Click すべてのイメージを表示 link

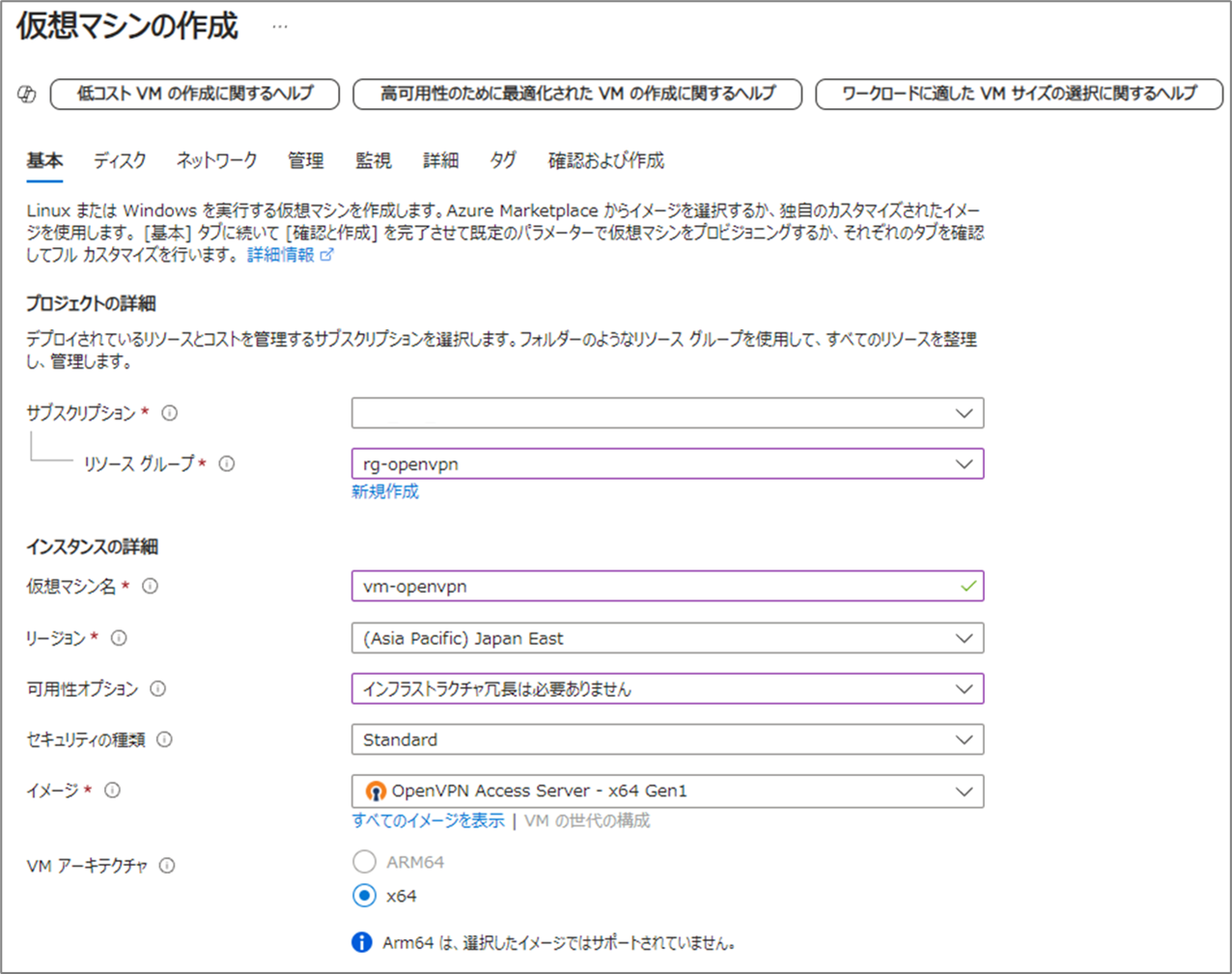[429, 821]
